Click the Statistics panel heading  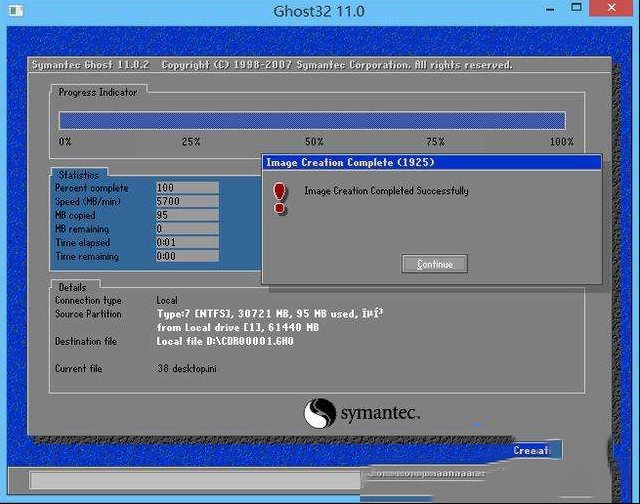tap(79, 175)
